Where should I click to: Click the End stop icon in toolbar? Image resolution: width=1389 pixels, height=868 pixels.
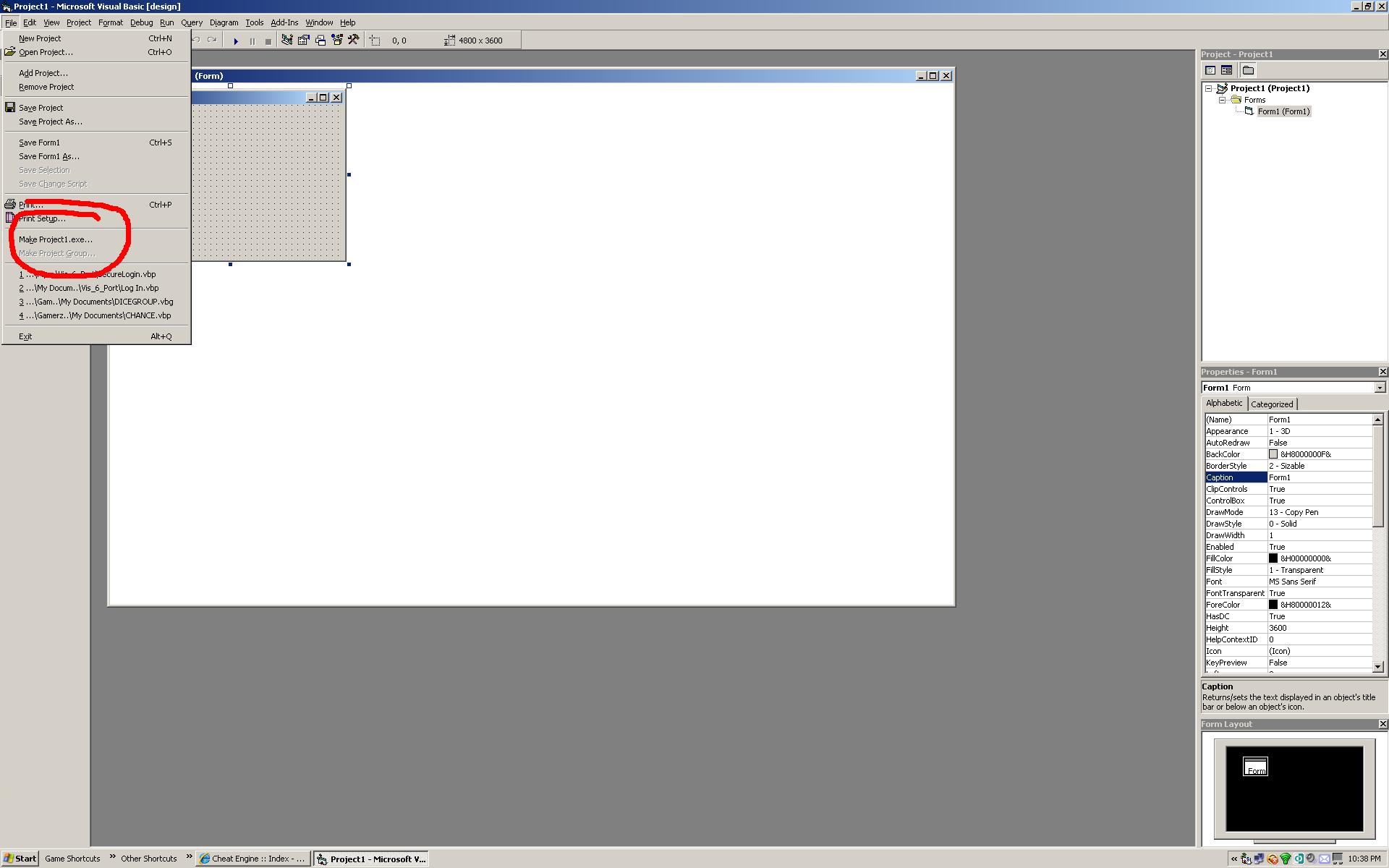(x=268, y=41)
